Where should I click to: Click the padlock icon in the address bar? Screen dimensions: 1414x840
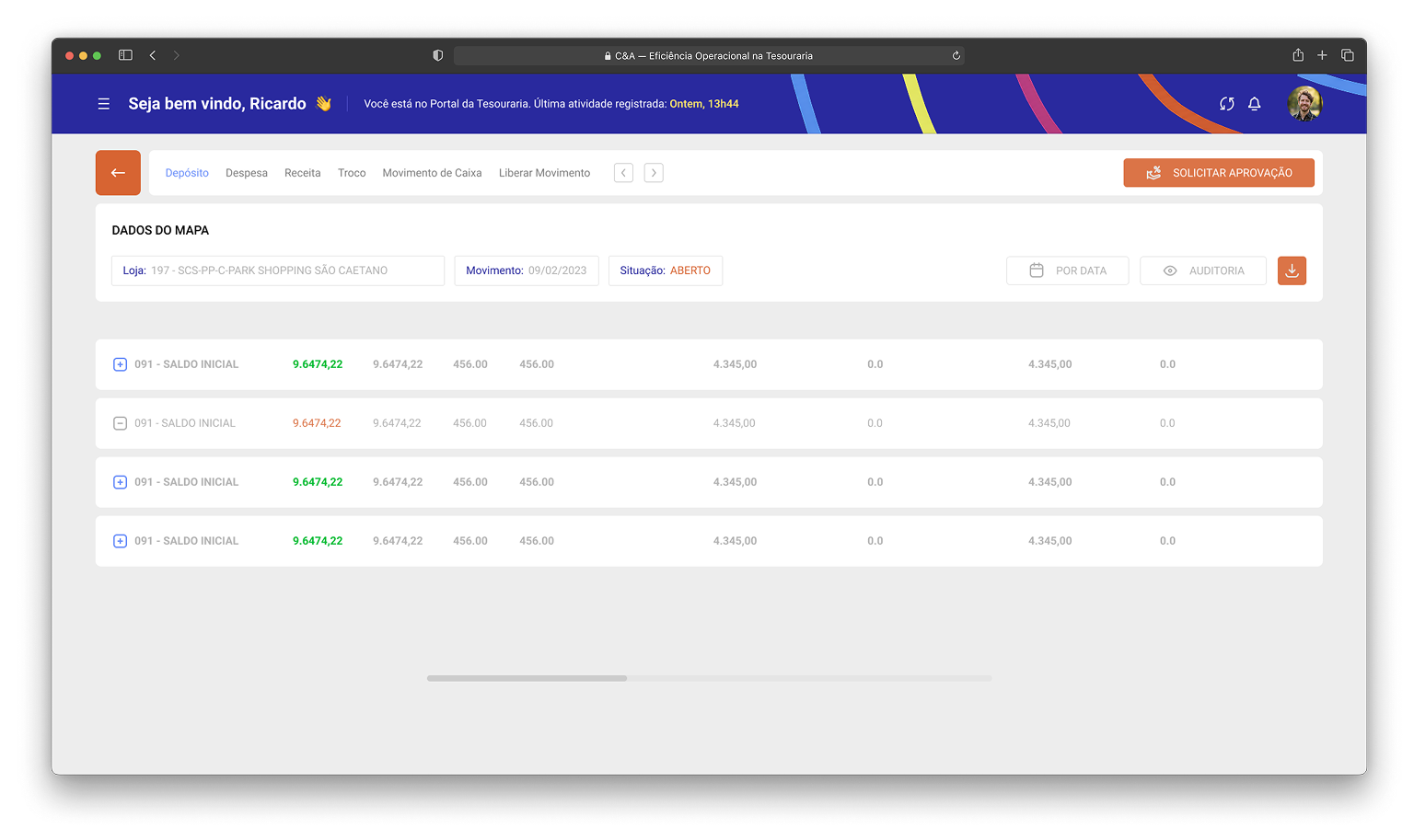pos(608,56)
